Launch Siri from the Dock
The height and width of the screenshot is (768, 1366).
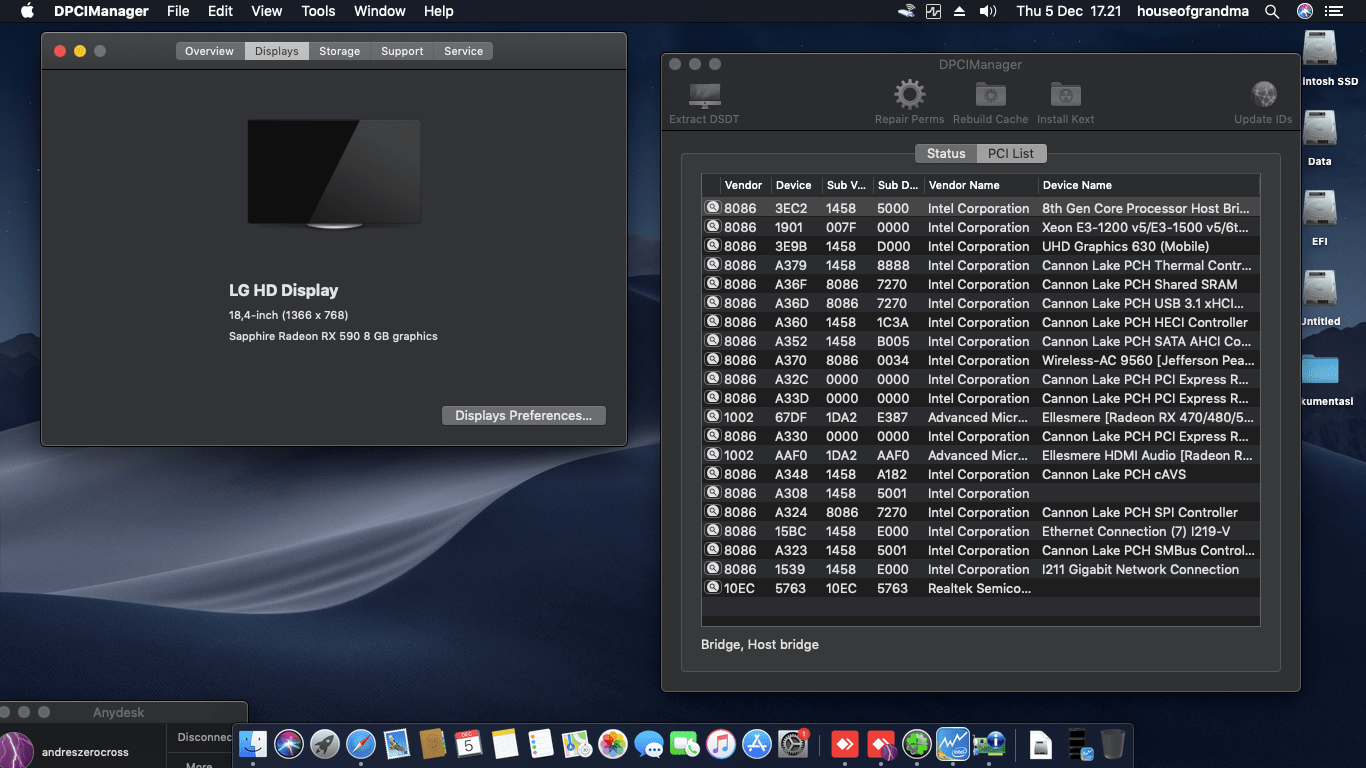tap(289, 744)
